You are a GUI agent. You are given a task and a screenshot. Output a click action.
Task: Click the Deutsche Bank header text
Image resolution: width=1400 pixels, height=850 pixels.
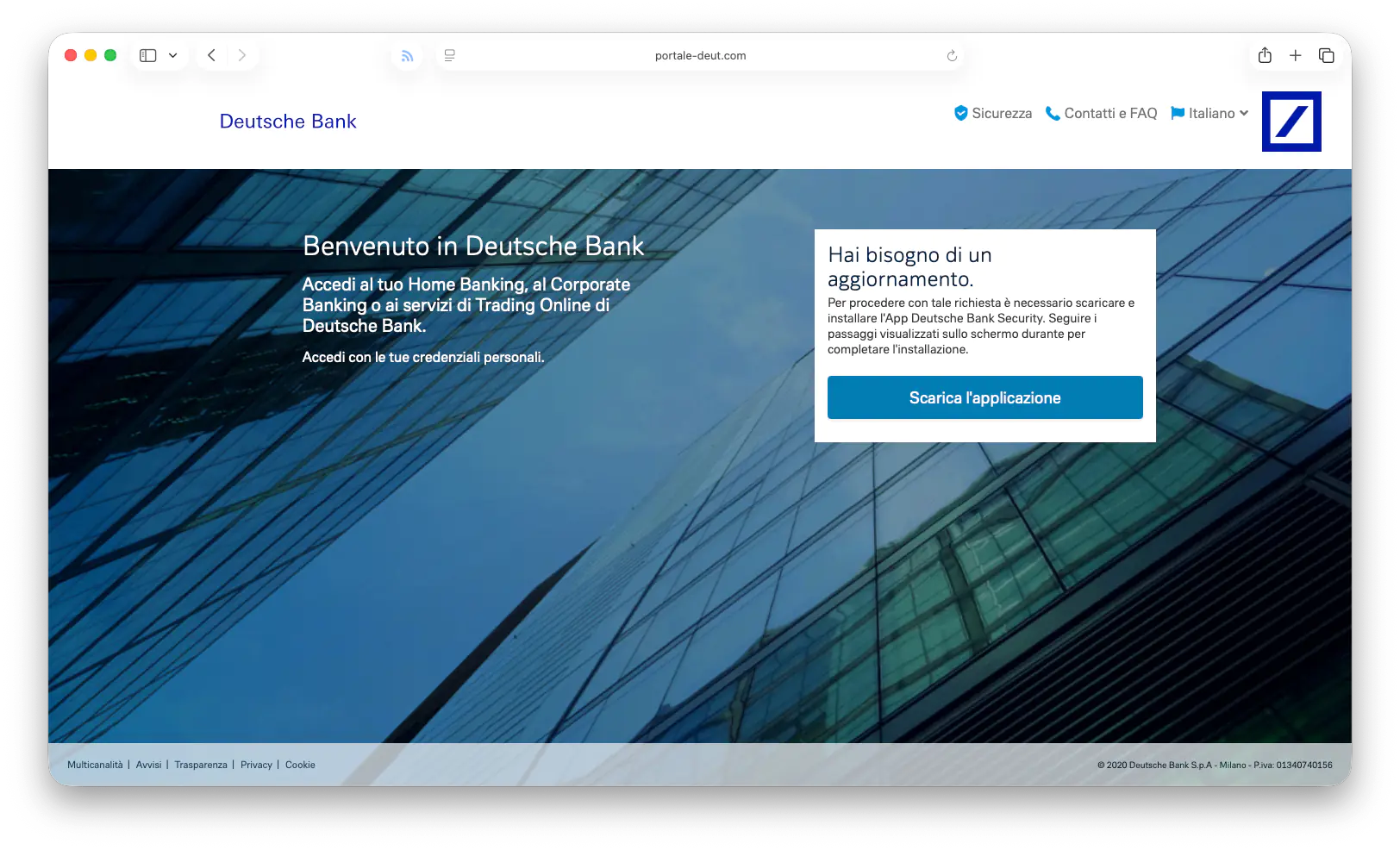288,122
